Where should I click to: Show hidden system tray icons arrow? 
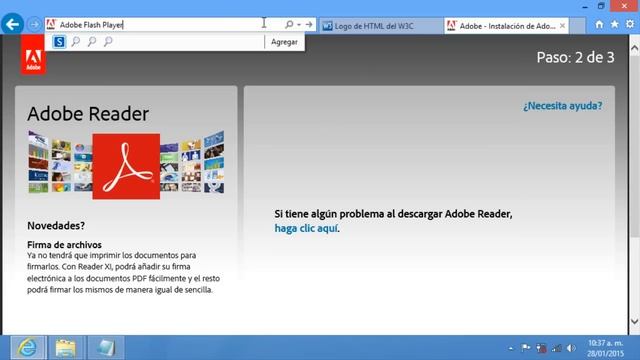pos(511,349)
